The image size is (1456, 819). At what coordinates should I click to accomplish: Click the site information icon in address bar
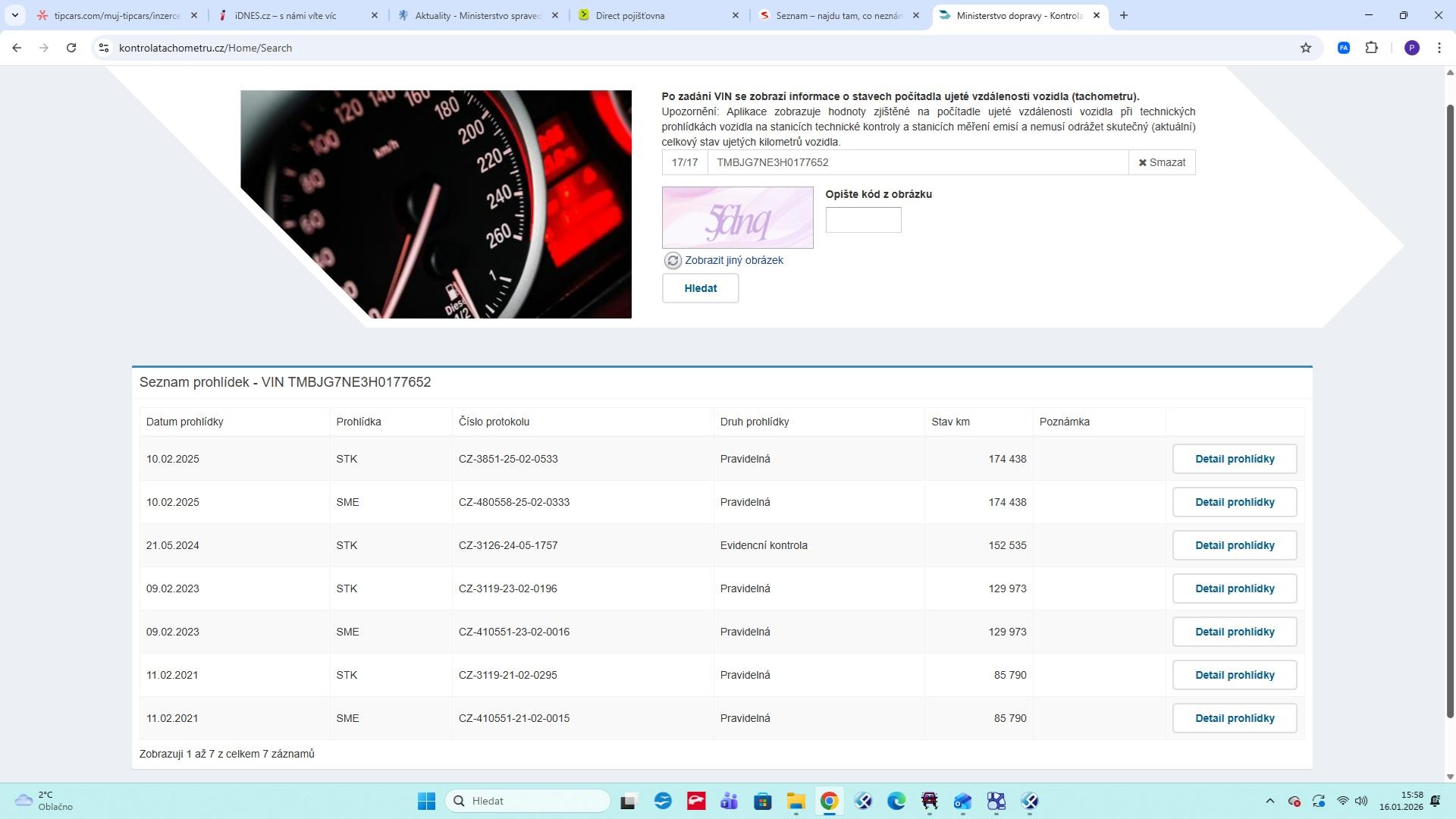coord(104,48)
